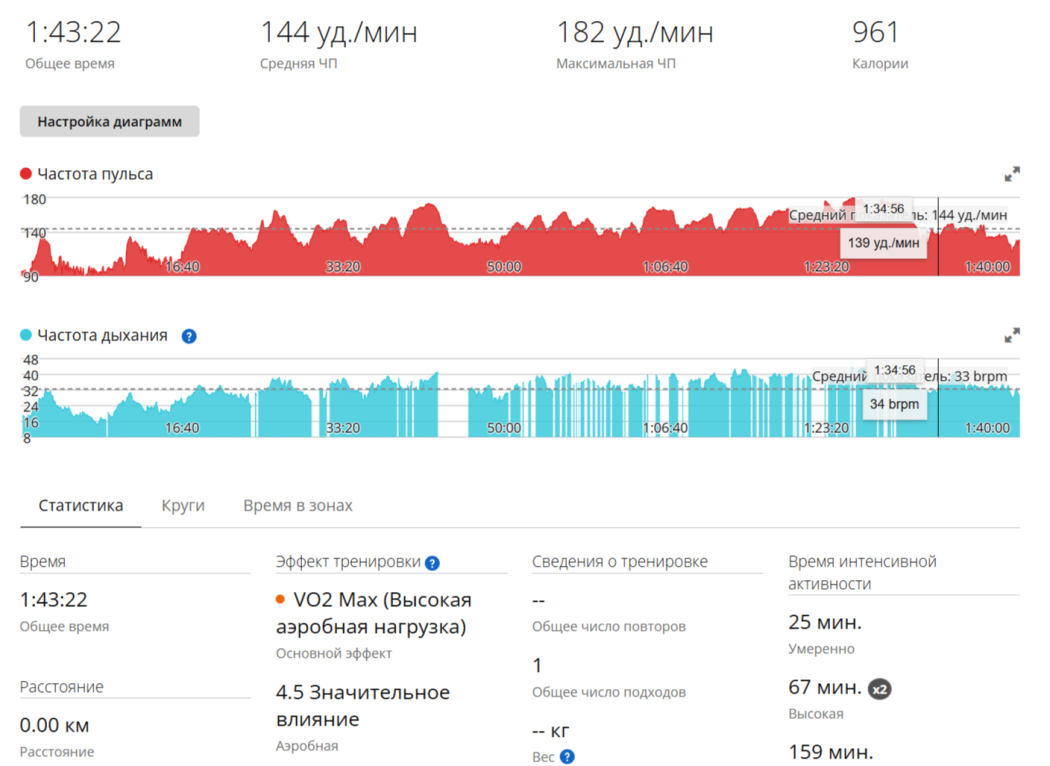The image size is (1050, 766).
Task: Click the 139 уд./мин tooltip on chart
Action: (884, 242)
